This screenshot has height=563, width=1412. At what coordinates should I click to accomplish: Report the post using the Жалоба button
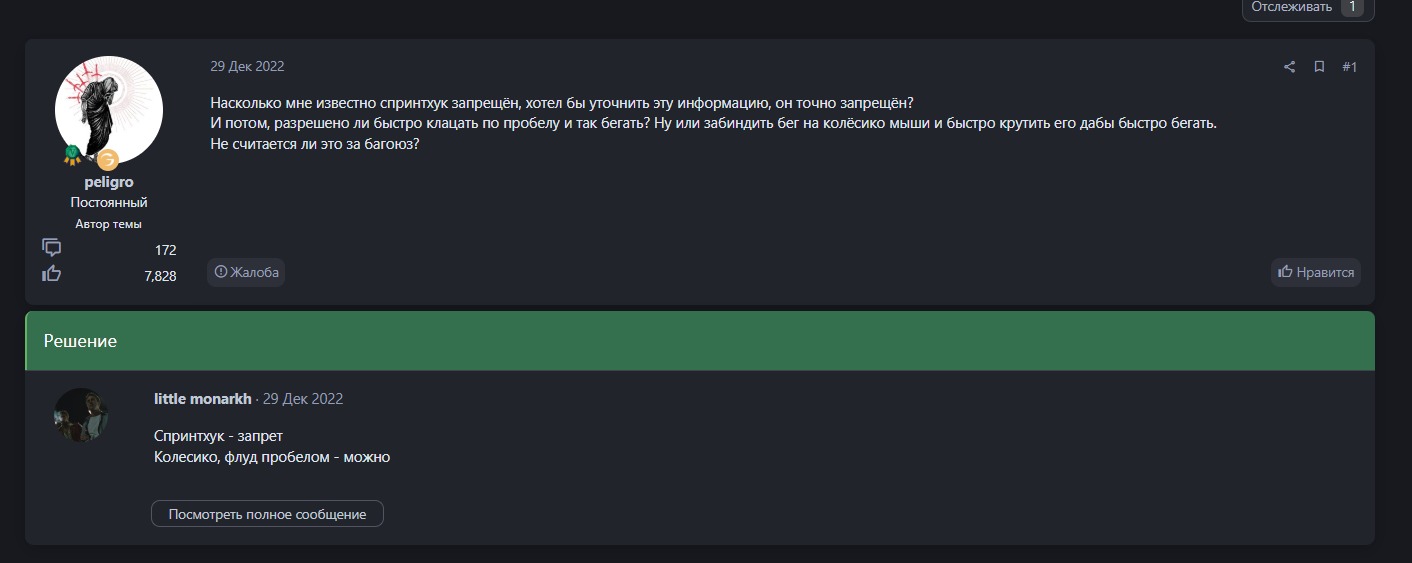pyautogui.click(x=246, y=272)
